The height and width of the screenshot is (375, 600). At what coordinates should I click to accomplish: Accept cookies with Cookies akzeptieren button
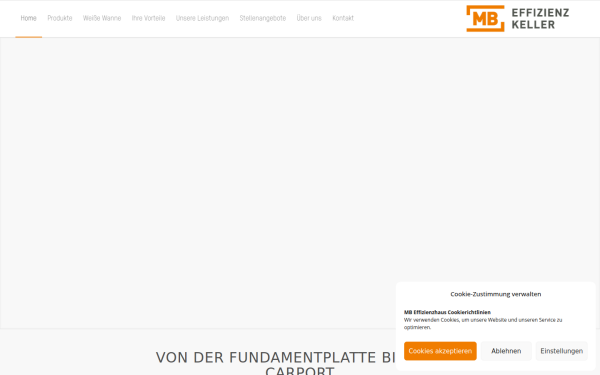click(x=440, y=351)
